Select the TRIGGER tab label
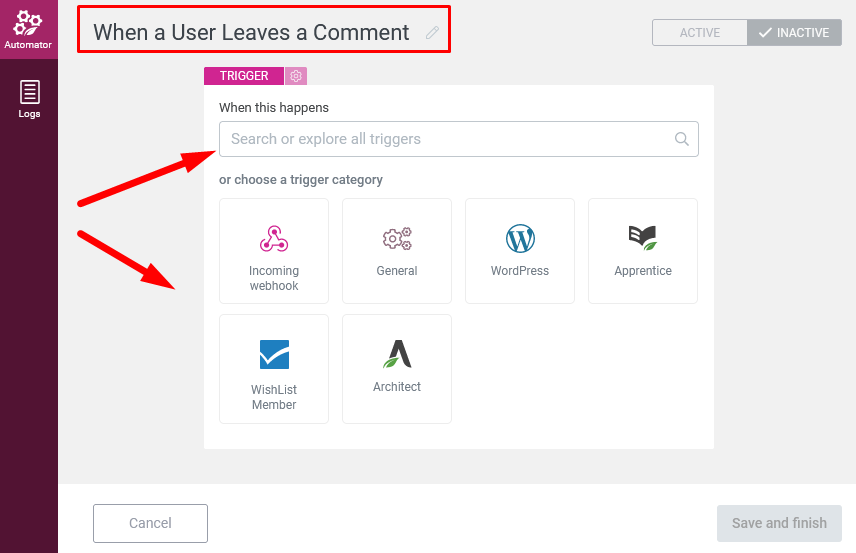This screenshot has height=553, width=856. tap(244, 76)
